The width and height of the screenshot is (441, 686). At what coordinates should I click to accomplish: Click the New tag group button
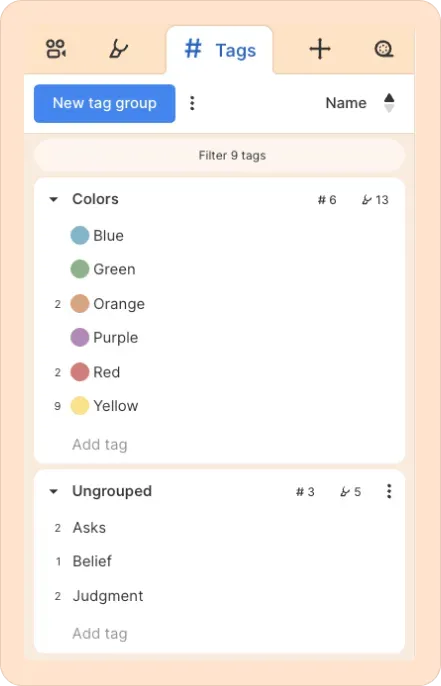pos(105,103)
